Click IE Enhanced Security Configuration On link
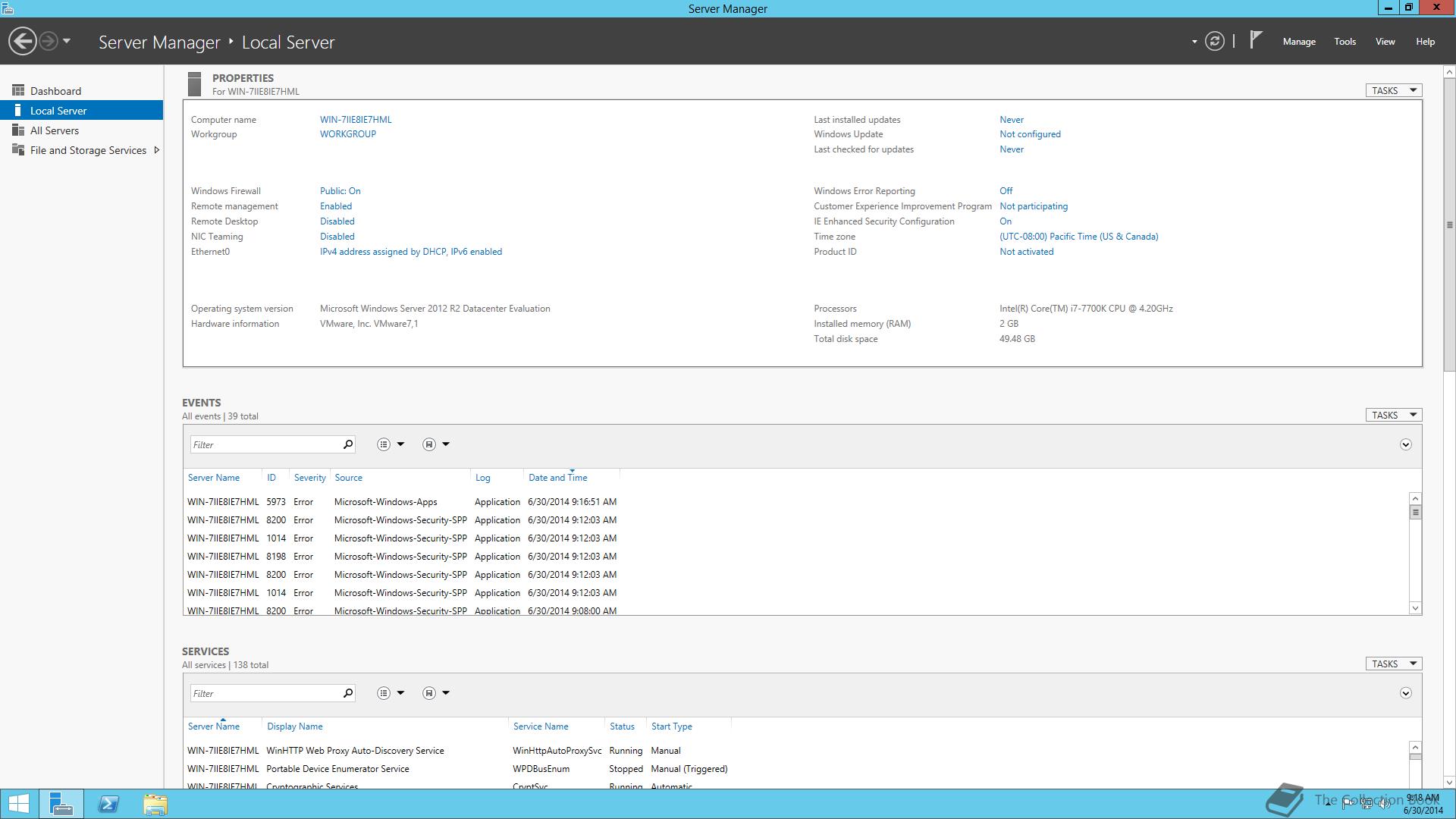Image resolution: width=1456 pixels, height=819 pixels. 1006,221
